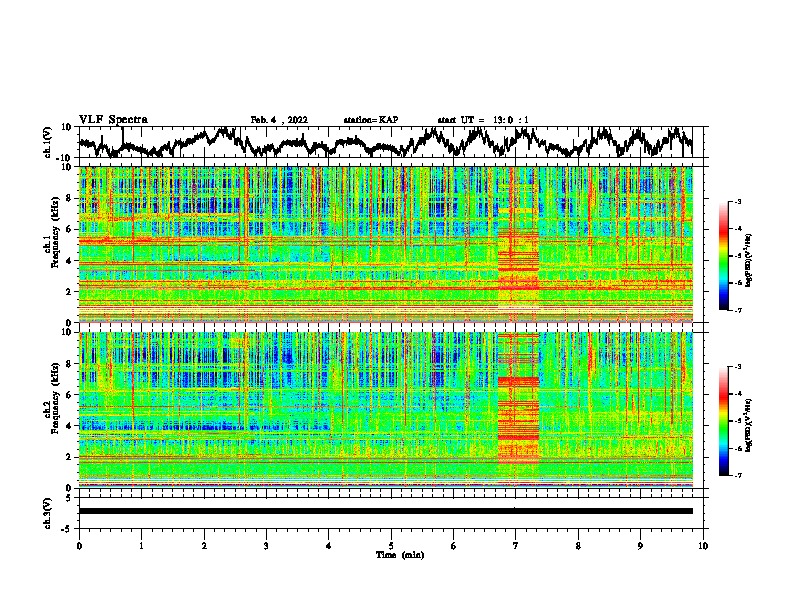Viewport: 792px width, 612px height.
Task: Select the date text "Feb. 4, 2022"
Action: (279, 120)
